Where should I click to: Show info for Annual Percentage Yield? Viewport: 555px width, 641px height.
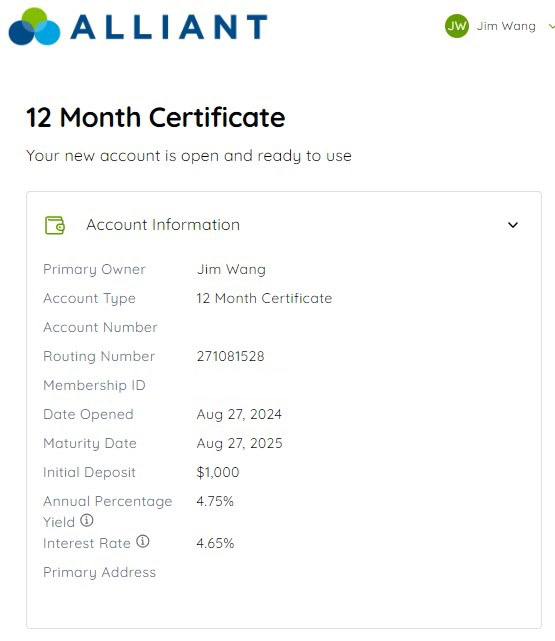point(87,520)
